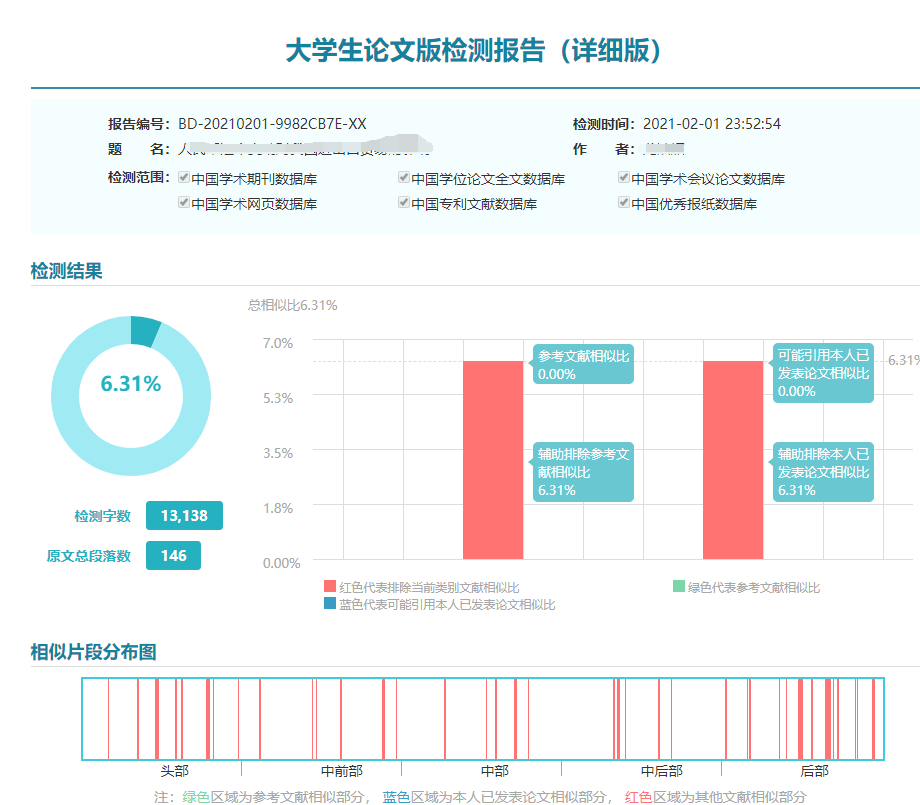Click the 头部 segment label
This screenshot has height=805, width=920.
175,771
